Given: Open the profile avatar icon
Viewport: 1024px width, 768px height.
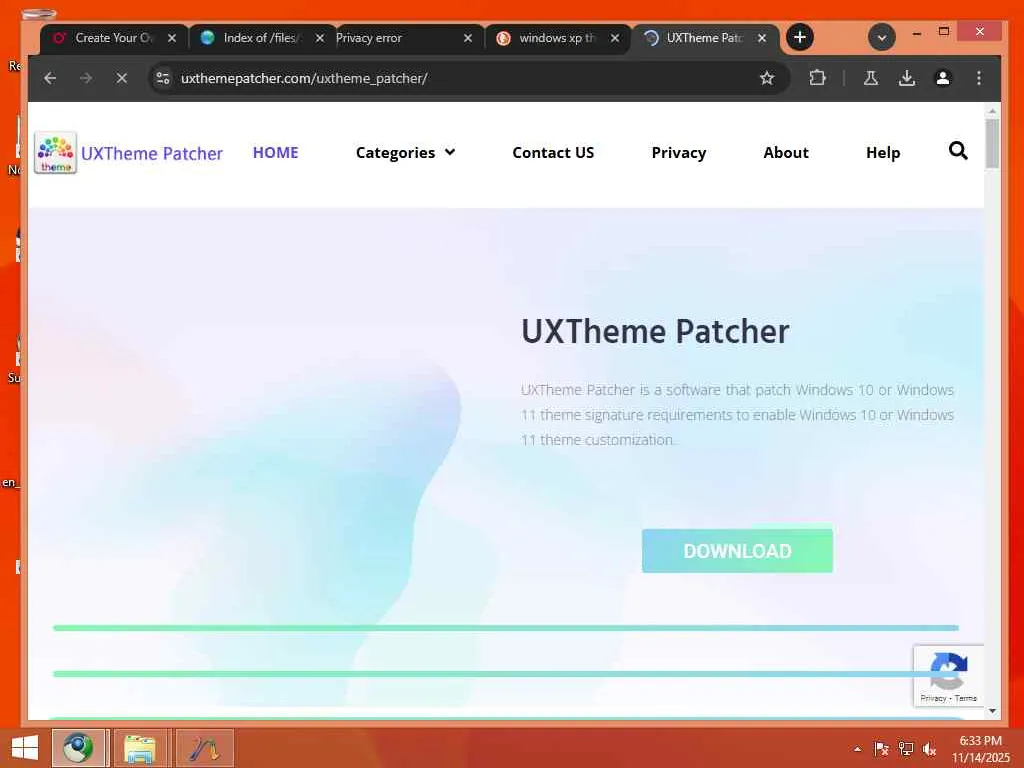Looking at the screenshot, I should click(942, 78).
